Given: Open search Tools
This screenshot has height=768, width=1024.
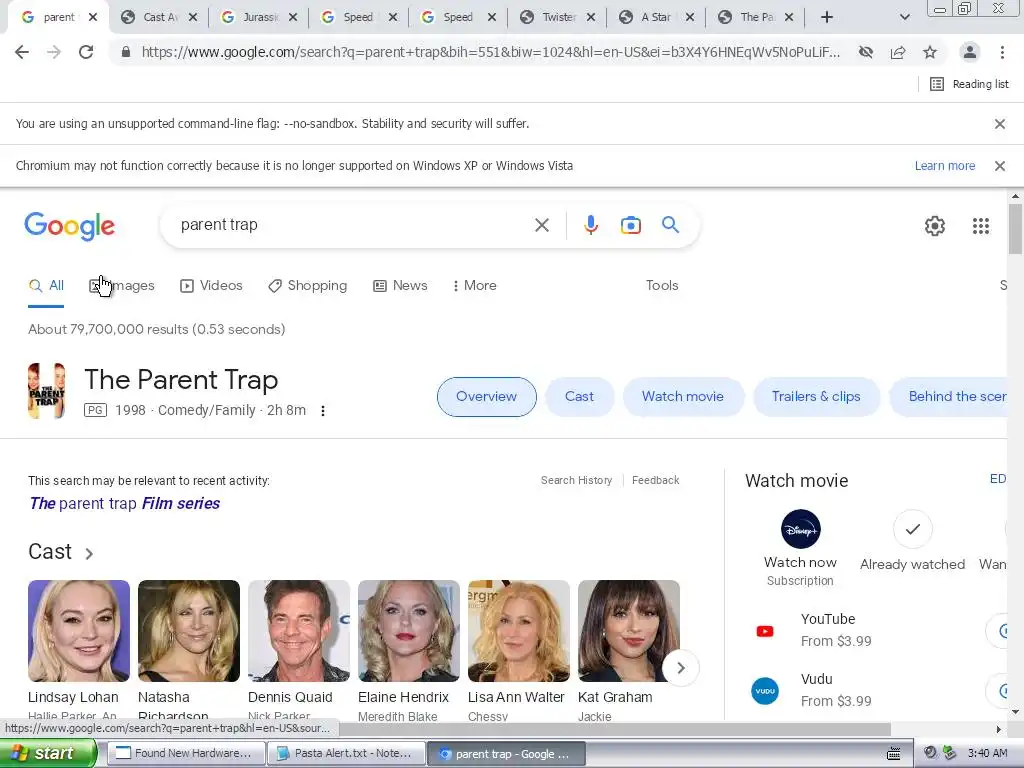Looking at the screenshot, I should [x=662, y=285].
